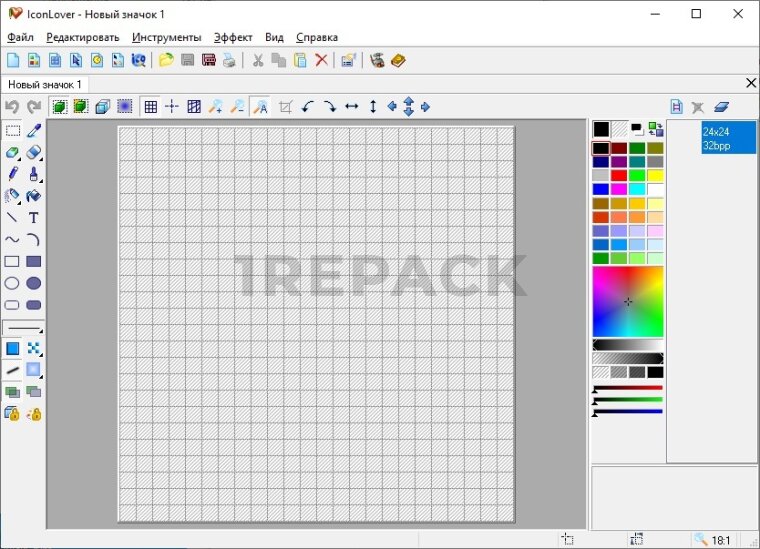760x549 pixels.
Task: Open the line style dropdown
Action: point(24,328)
